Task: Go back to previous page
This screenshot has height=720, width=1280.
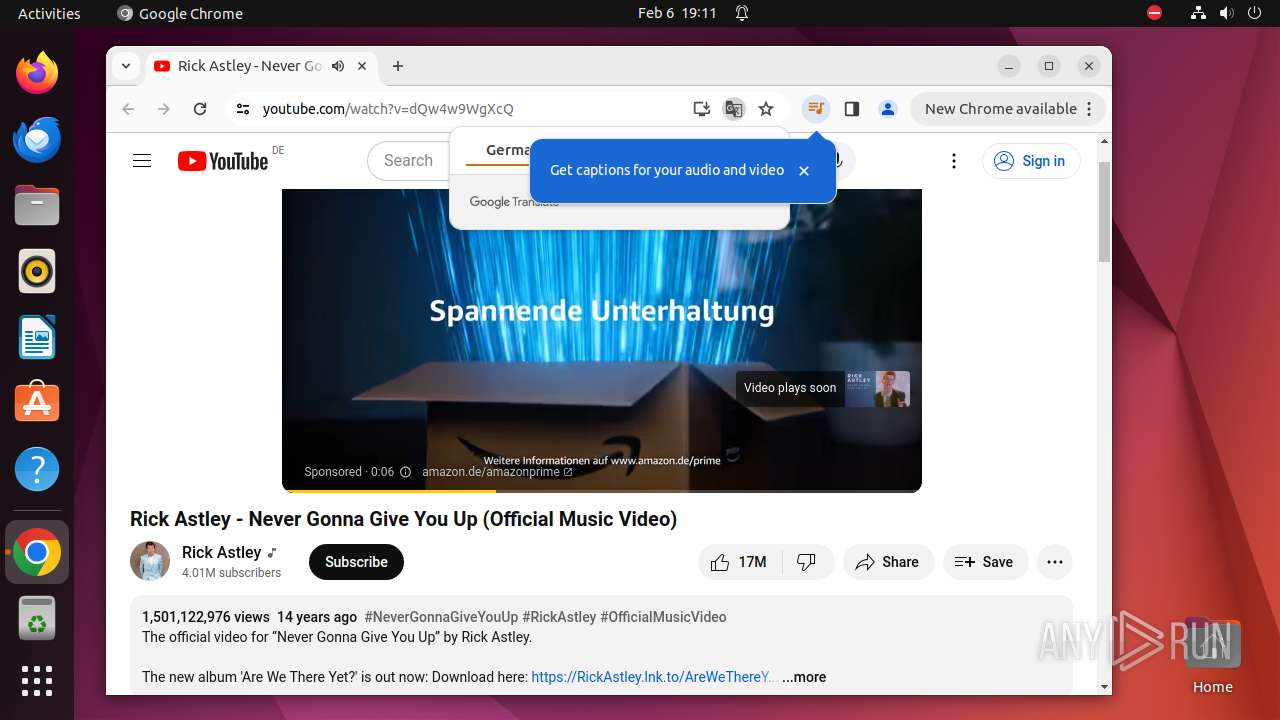Action: tap(128, 109)
